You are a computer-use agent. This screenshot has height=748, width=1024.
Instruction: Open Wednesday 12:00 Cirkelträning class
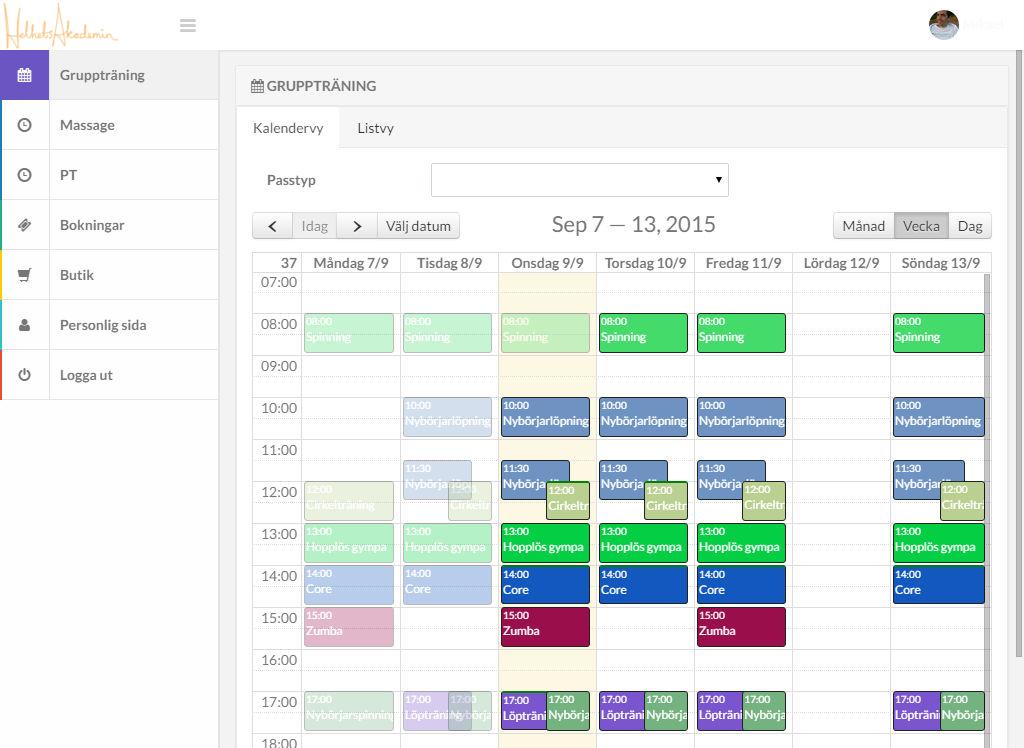tap(568, 501)
